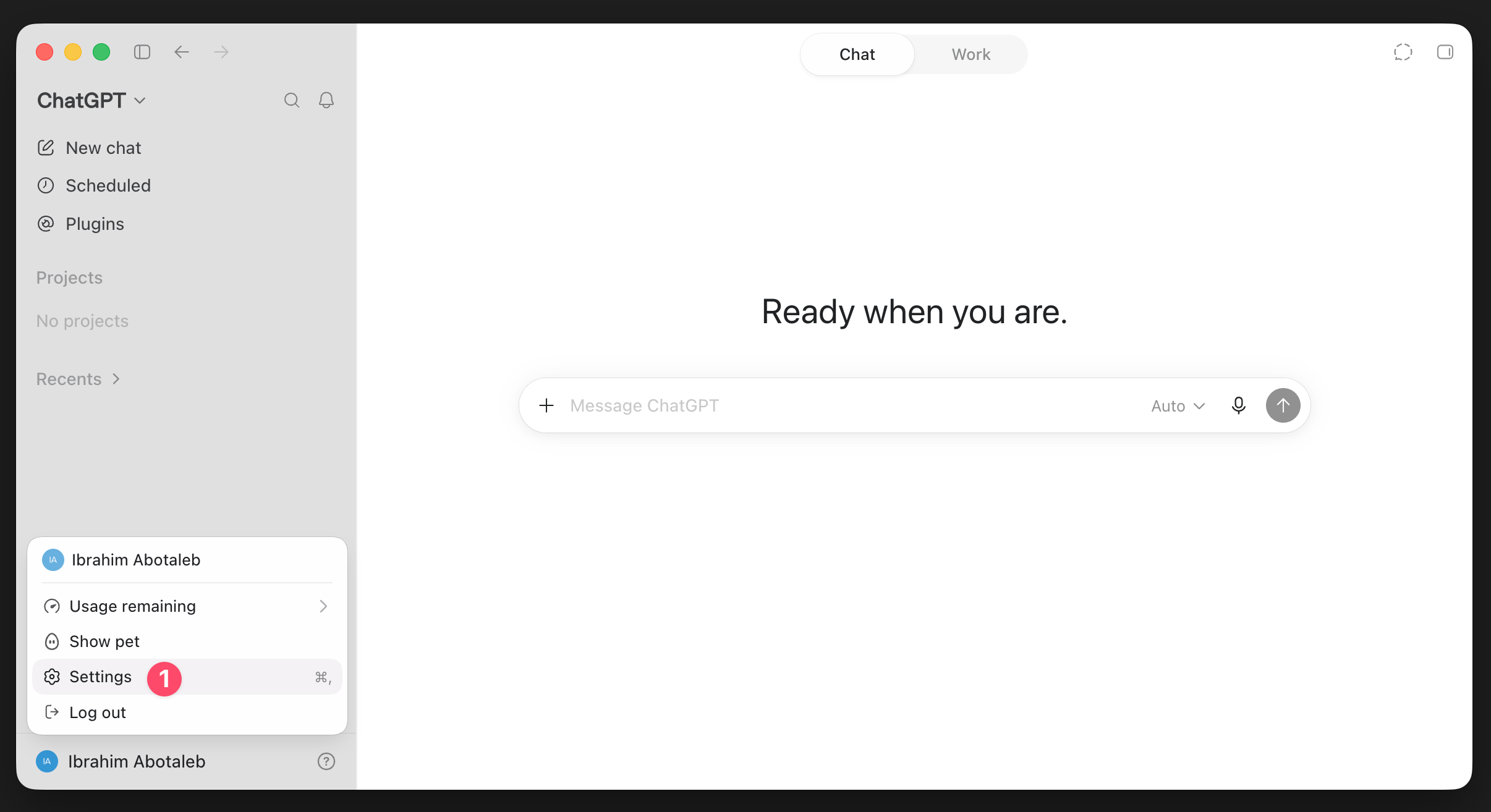Click the New chat compose icon
The width and height of the screenshot is (1491, 812).
tap(46, 148)
